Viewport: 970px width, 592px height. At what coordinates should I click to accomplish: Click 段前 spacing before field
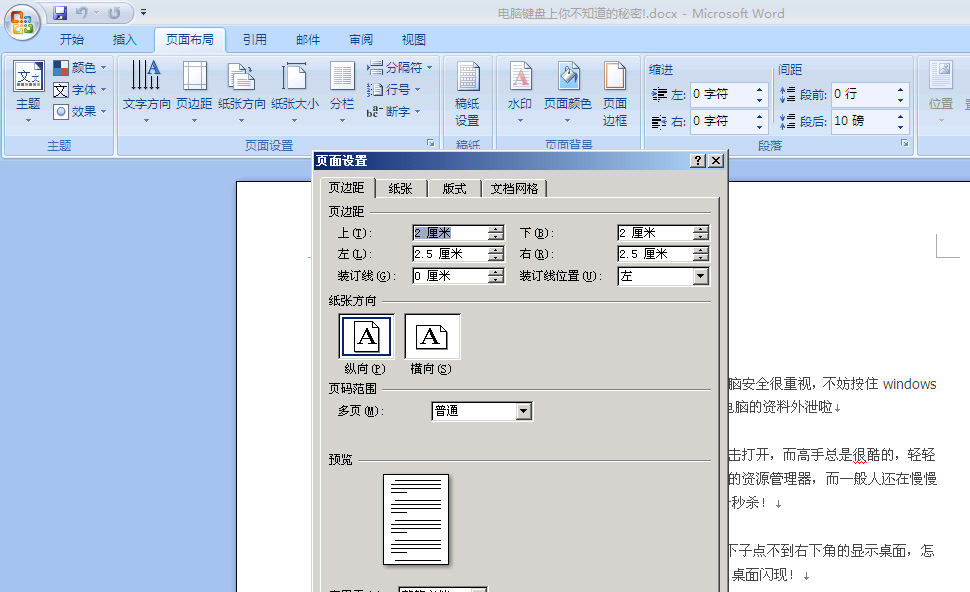863,94
